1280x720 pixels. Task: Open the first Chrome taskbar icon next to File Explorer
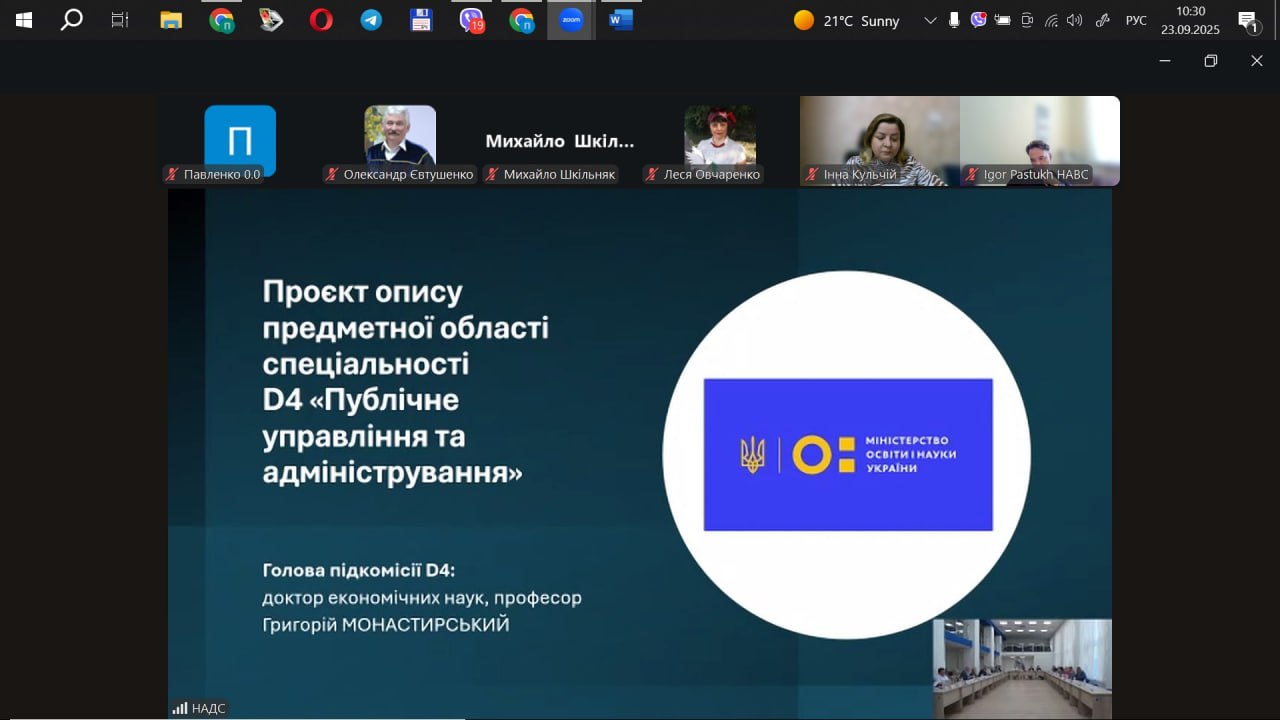pyautogui.click(x=221, y=20)
